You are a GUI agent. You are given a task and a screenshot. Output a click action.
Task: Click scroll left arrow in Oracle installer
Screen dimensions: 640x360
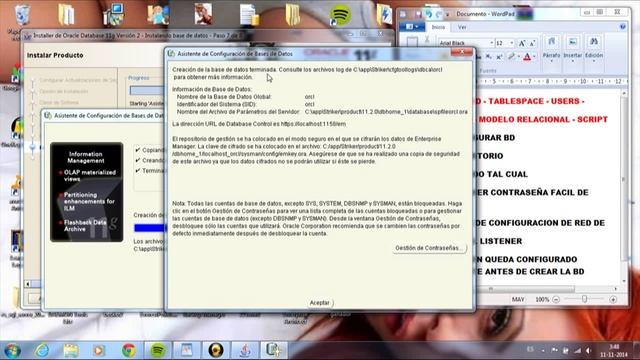coord(28,284)
